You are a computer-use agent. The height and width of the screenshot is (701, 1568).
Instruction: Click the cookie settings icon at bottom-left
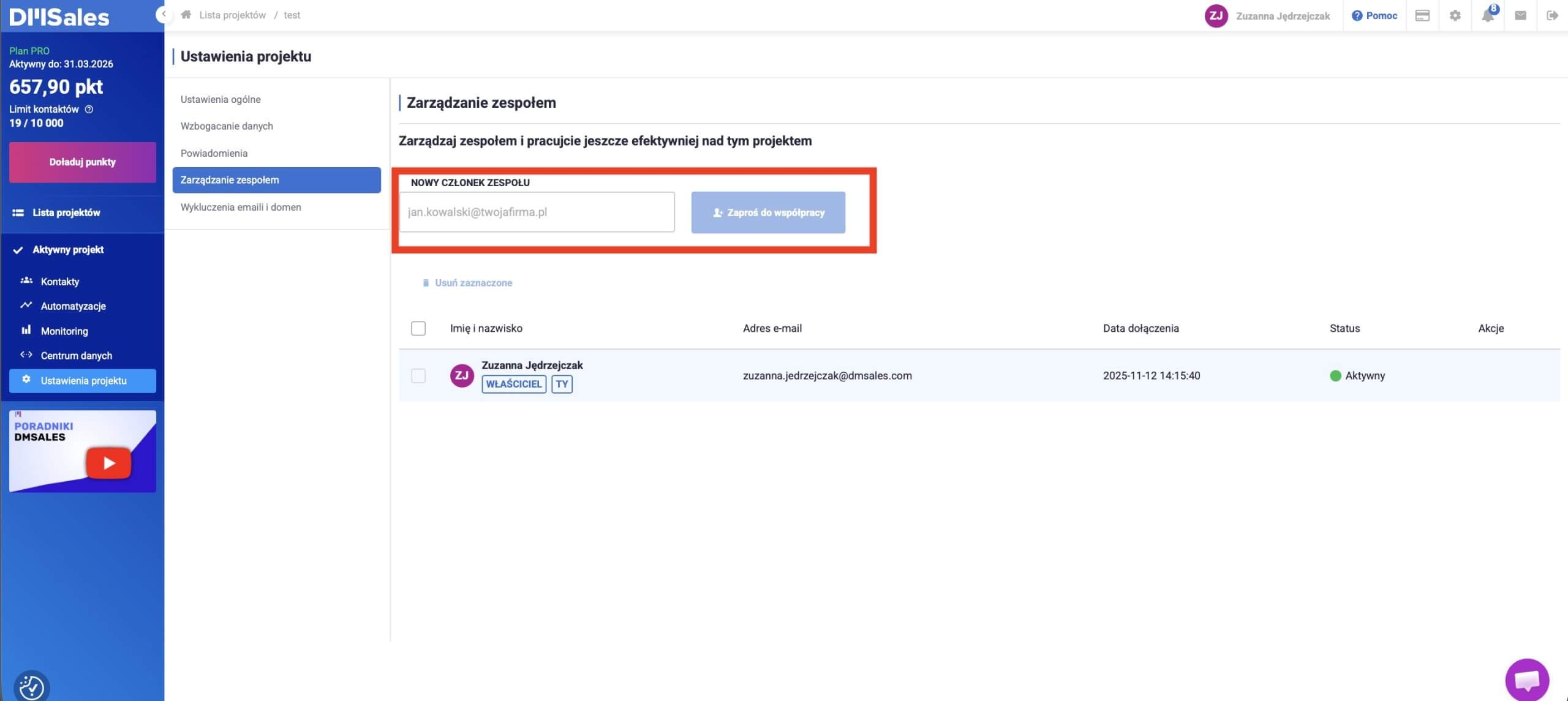31,687
